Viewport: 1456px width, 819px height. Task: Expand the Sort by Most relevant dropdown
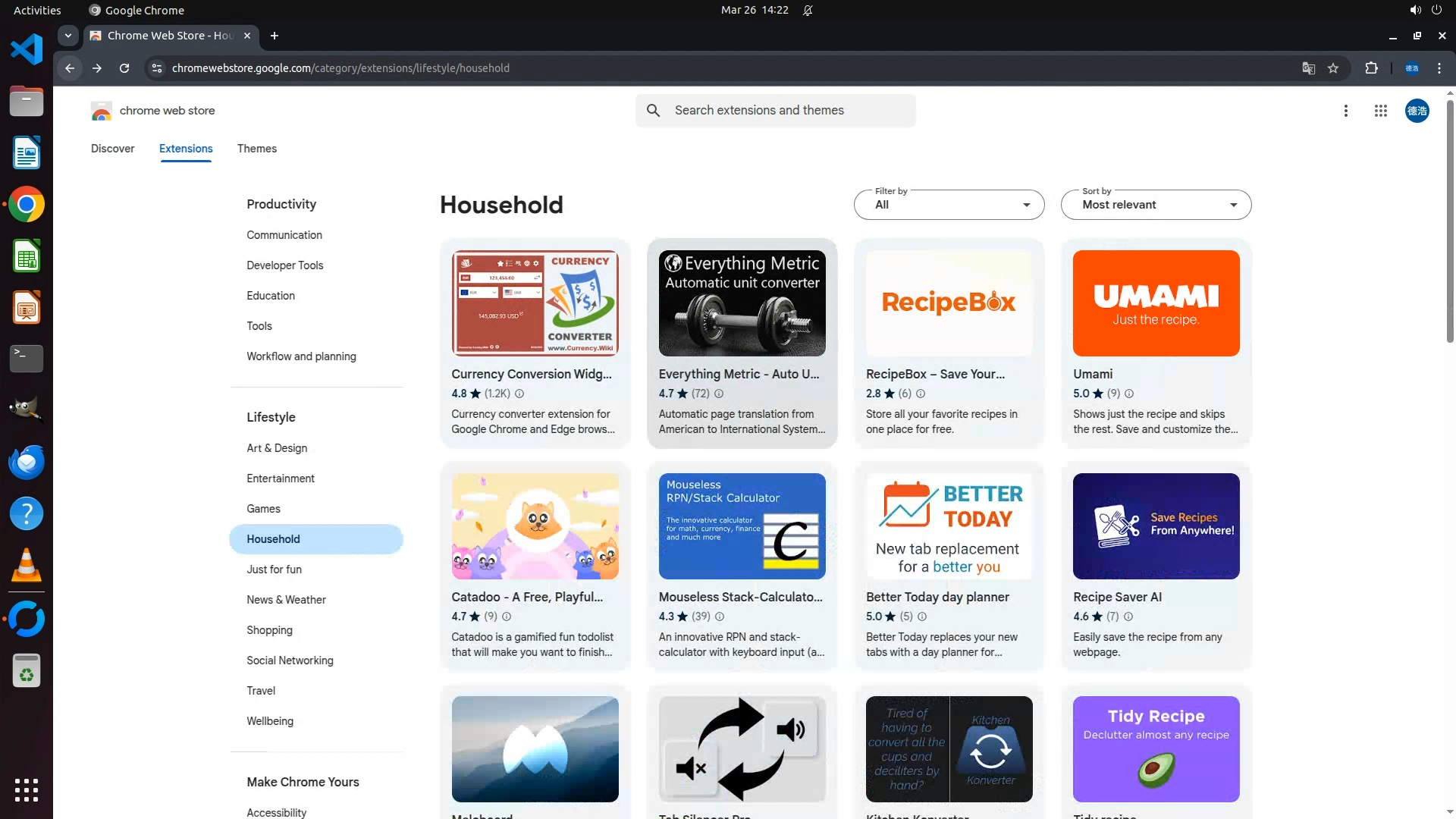point(1156,205)
